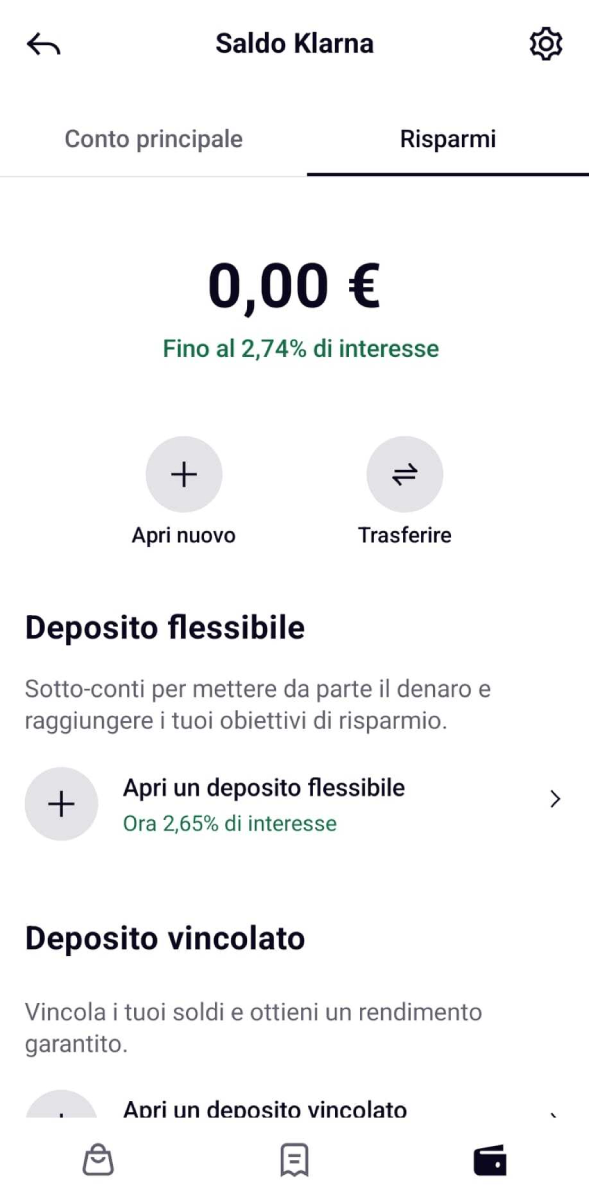
Task: Select the Risparmi tab
Action: (447, 139)
